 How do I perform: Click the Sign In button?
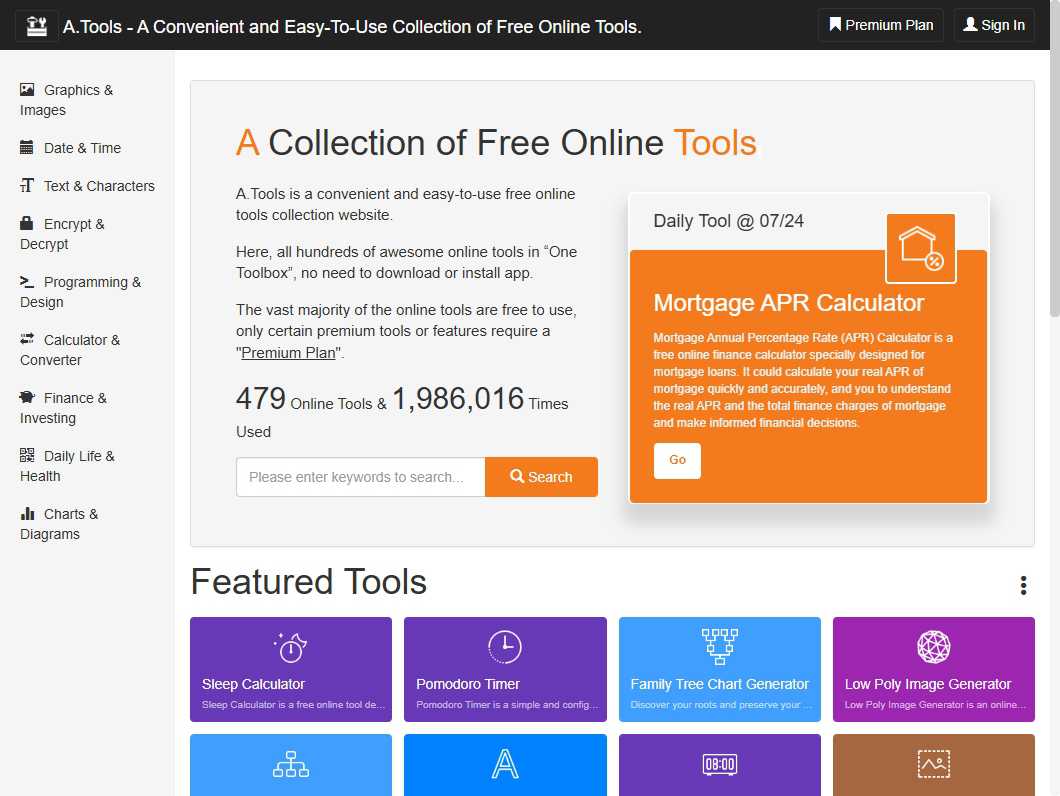tap(993, 25)
